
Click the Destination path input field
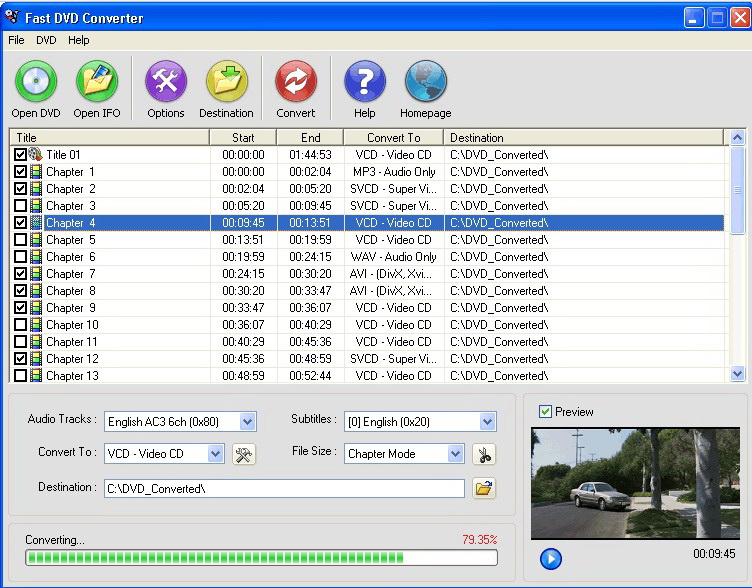284,488
